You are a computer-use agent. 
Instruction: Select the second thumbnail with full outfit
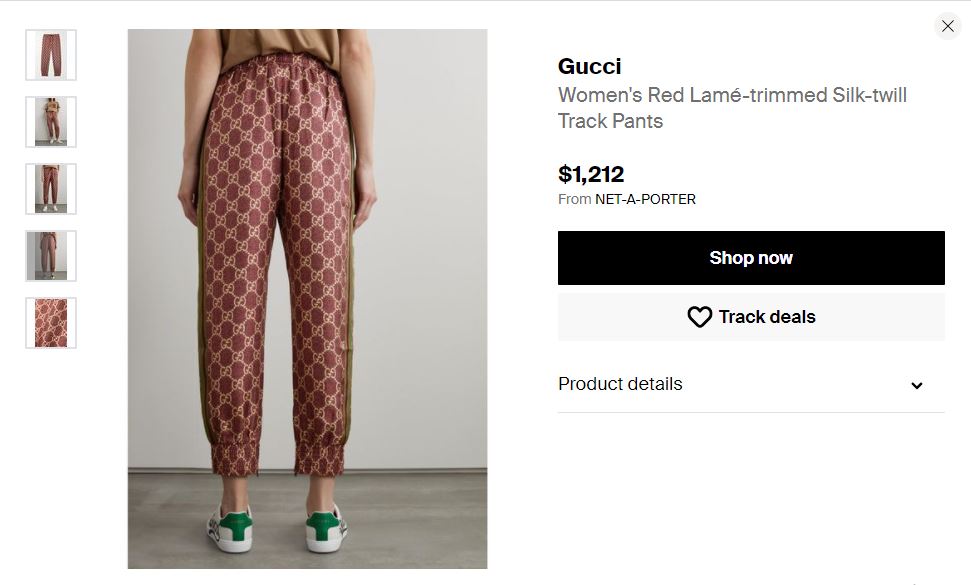(51, 122)
